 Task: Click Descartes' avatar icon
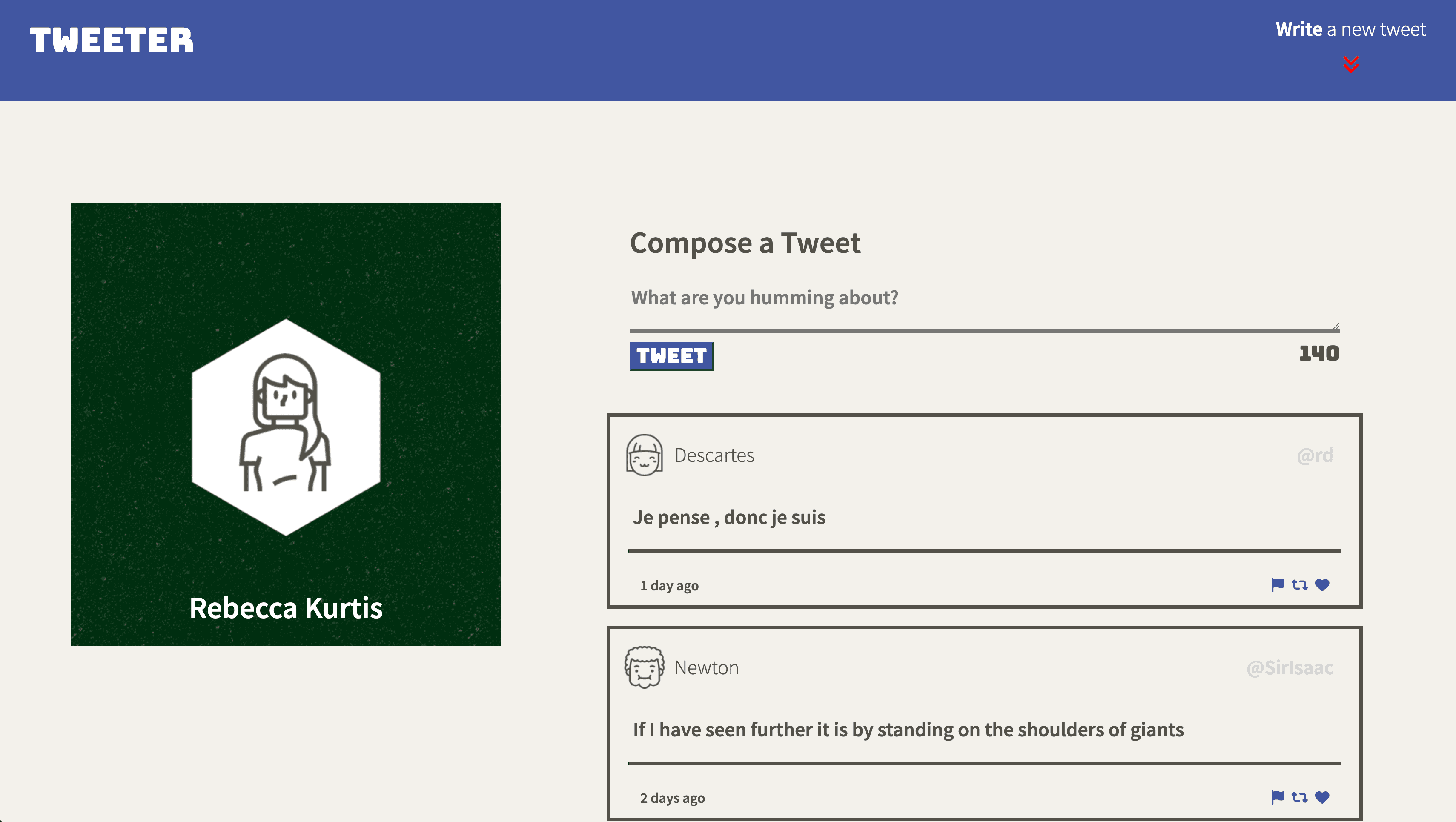pyautogui.click(x=645, y=455)
